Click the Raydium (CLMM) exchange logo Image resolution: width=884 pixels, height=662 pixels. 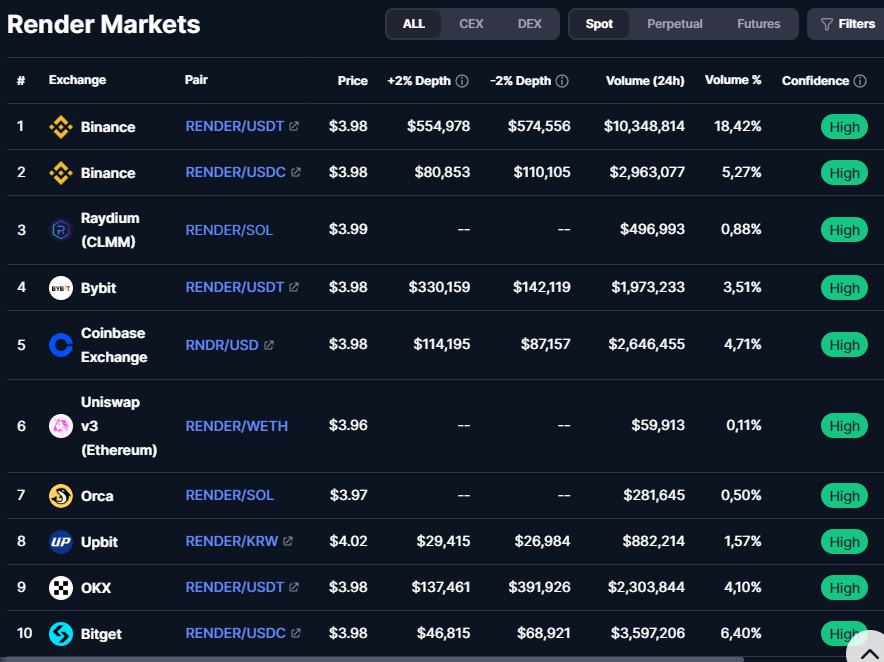click(61, 230)
